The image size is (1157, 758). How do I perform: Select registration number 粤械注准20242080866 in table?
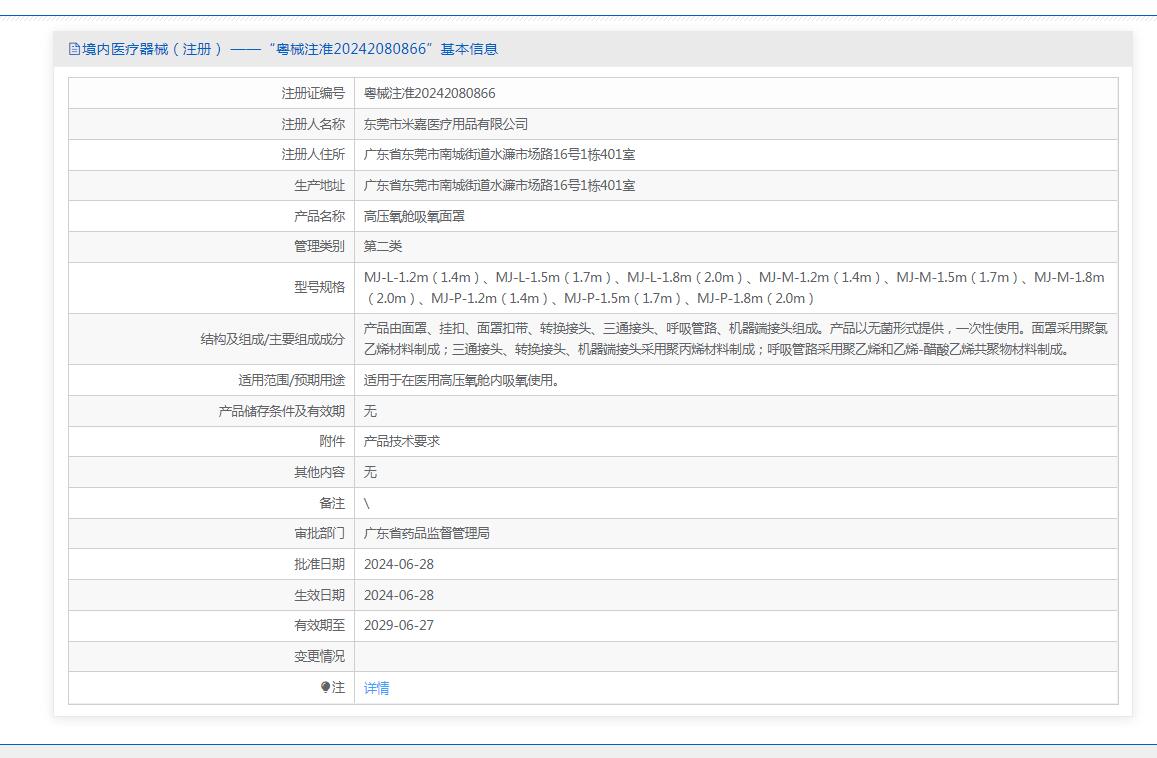click(x=429, y=93)
